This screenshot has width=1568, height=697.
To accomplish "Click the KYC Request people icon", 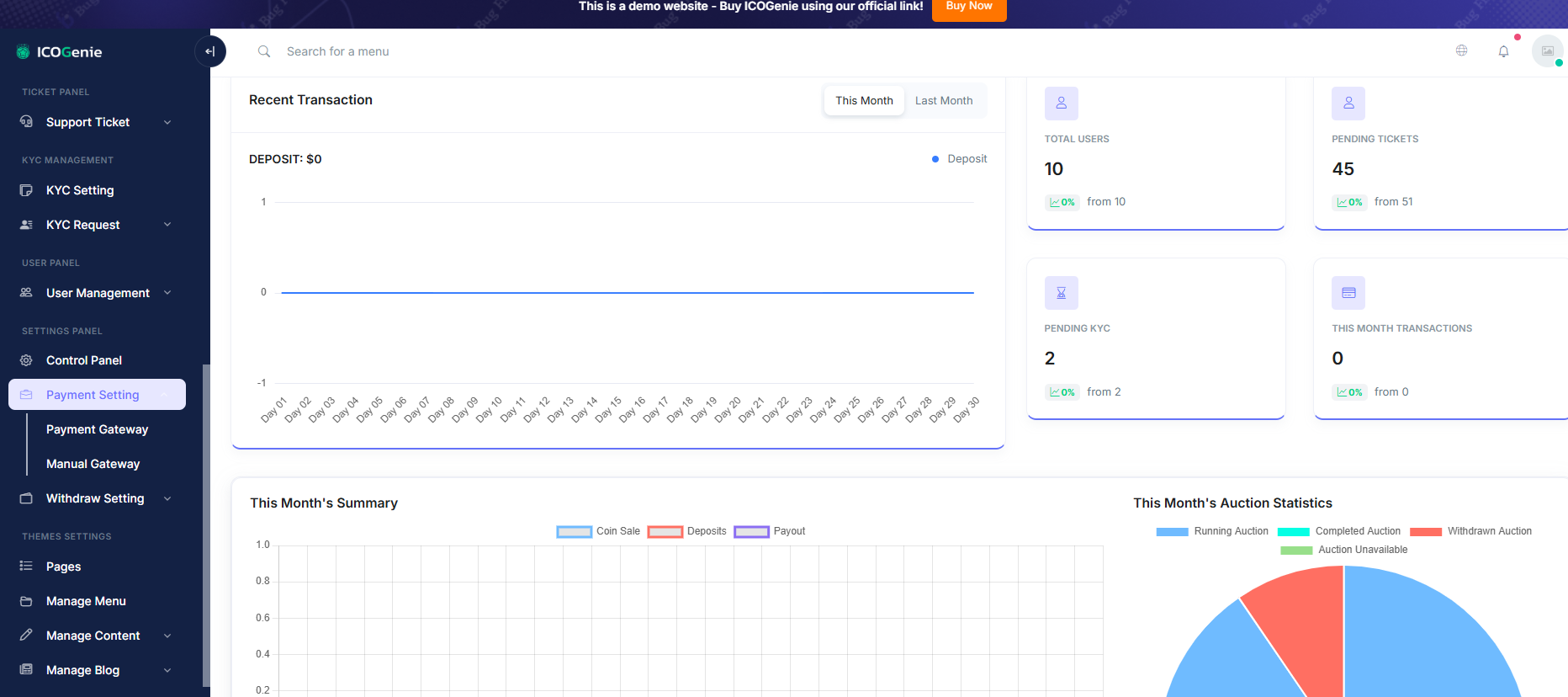I will (x=26, y=225).
